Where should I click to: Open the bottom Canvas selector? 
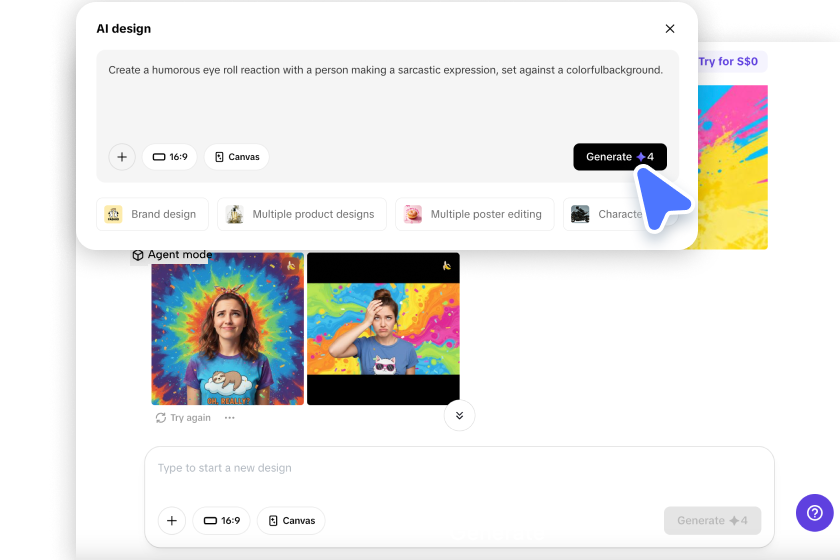[291, 521]
